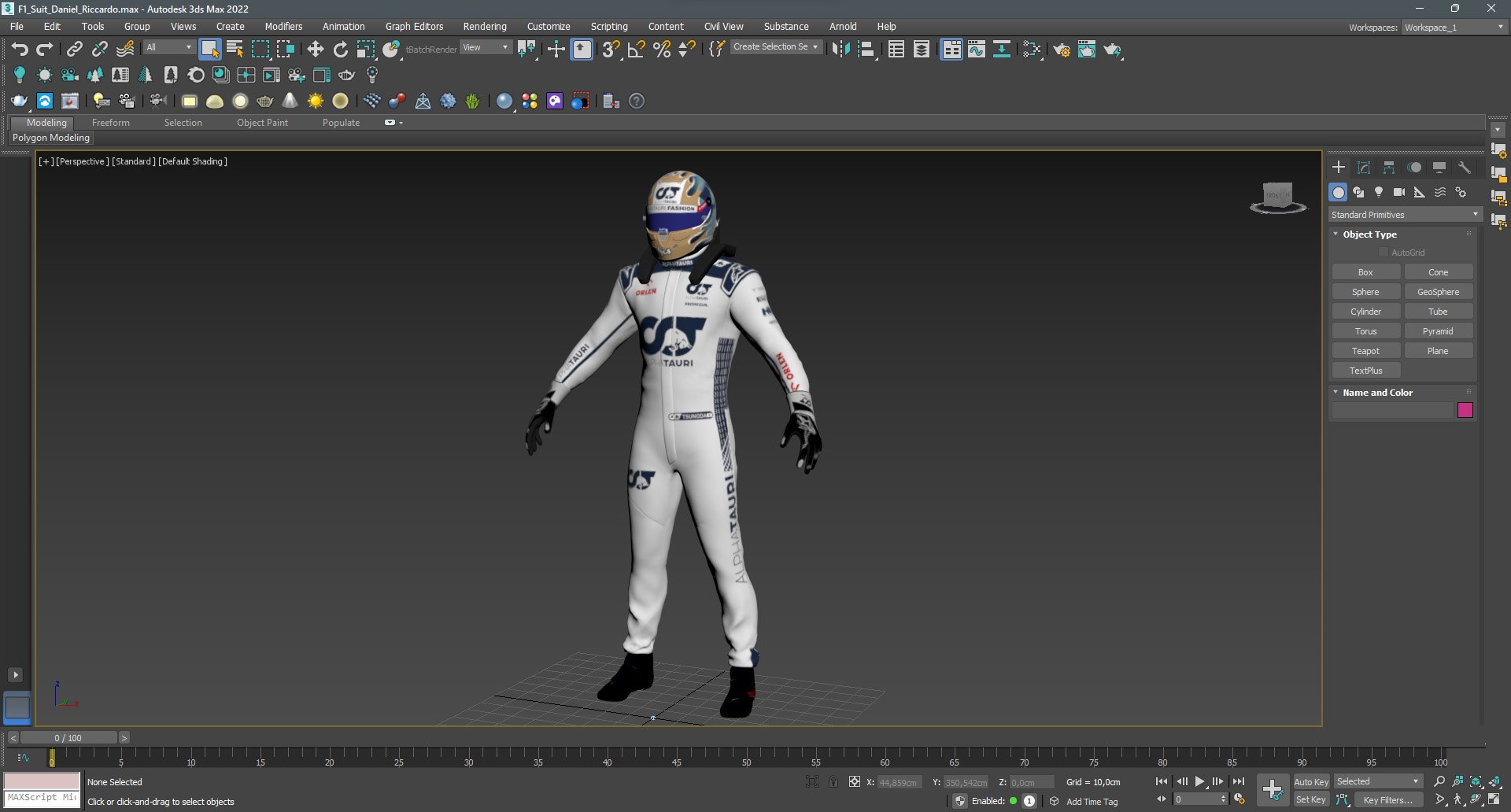1511x812 pixels.
Task: Click the GeoSphere button
Action: 1438,292
